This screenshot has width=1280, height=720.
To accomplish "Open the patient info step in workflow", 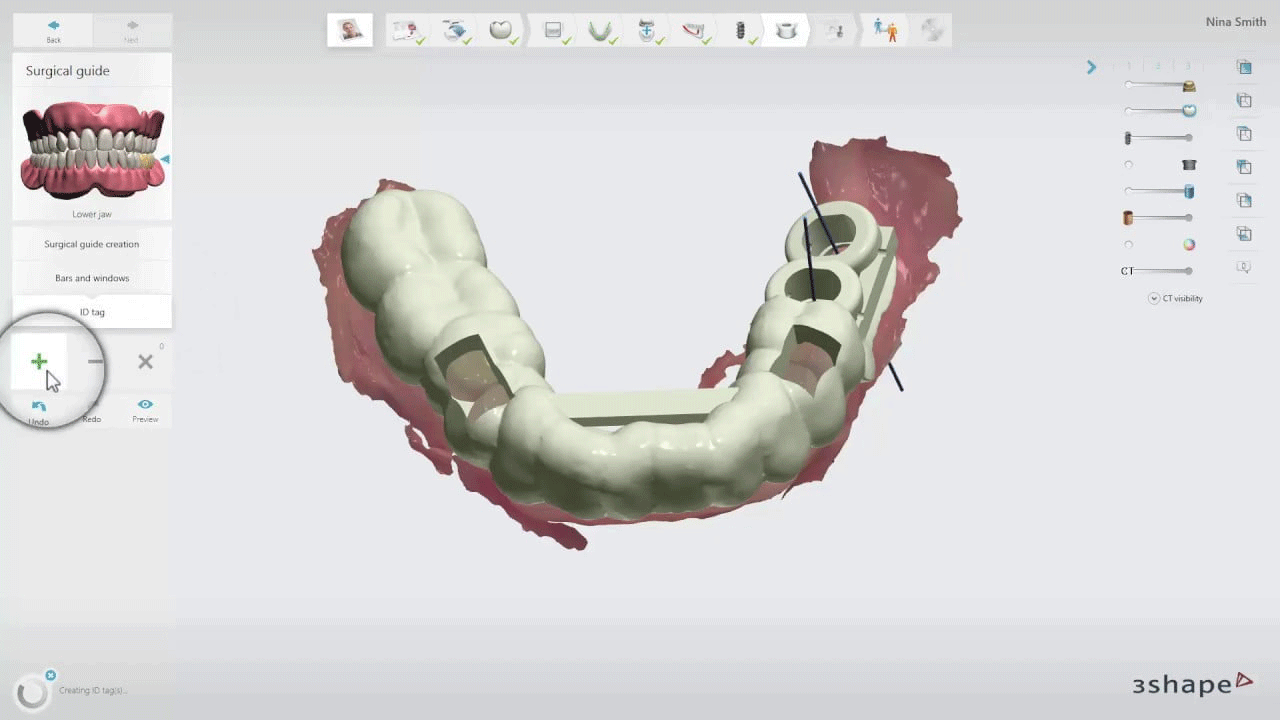I will [350, 29].
